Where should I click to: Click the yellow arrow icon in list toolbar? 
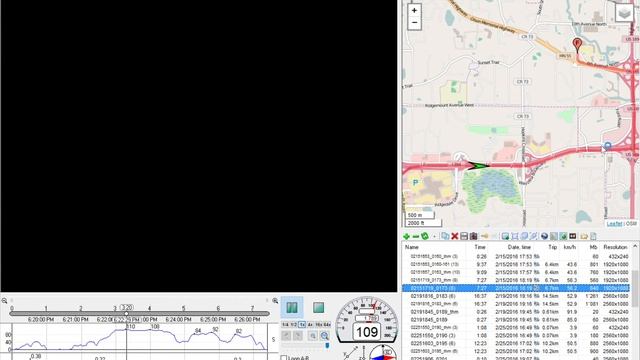coord(484,236)
